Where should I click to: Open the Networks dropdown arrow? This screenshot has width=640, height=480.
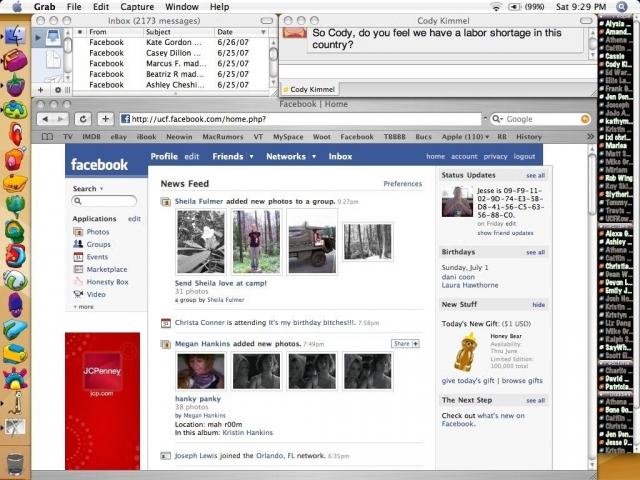pyautogui.click(x=314, y=157)
